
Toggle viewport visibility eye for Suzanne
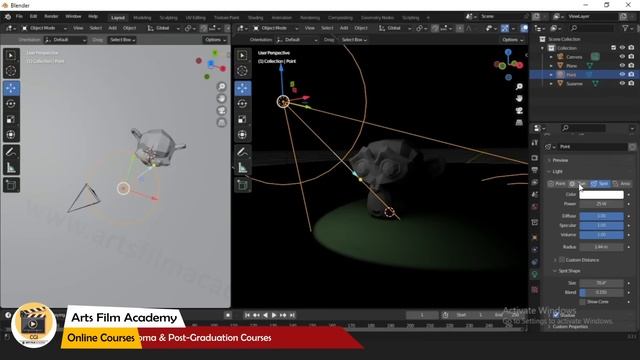pos(622,83)
